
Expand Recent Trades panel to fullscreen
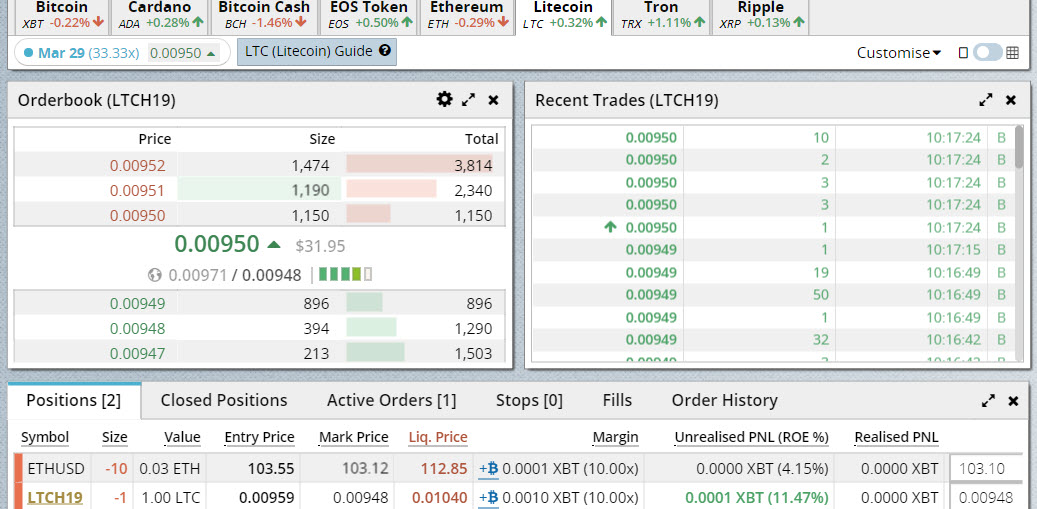pyautogui.click(x=985, y=100)
